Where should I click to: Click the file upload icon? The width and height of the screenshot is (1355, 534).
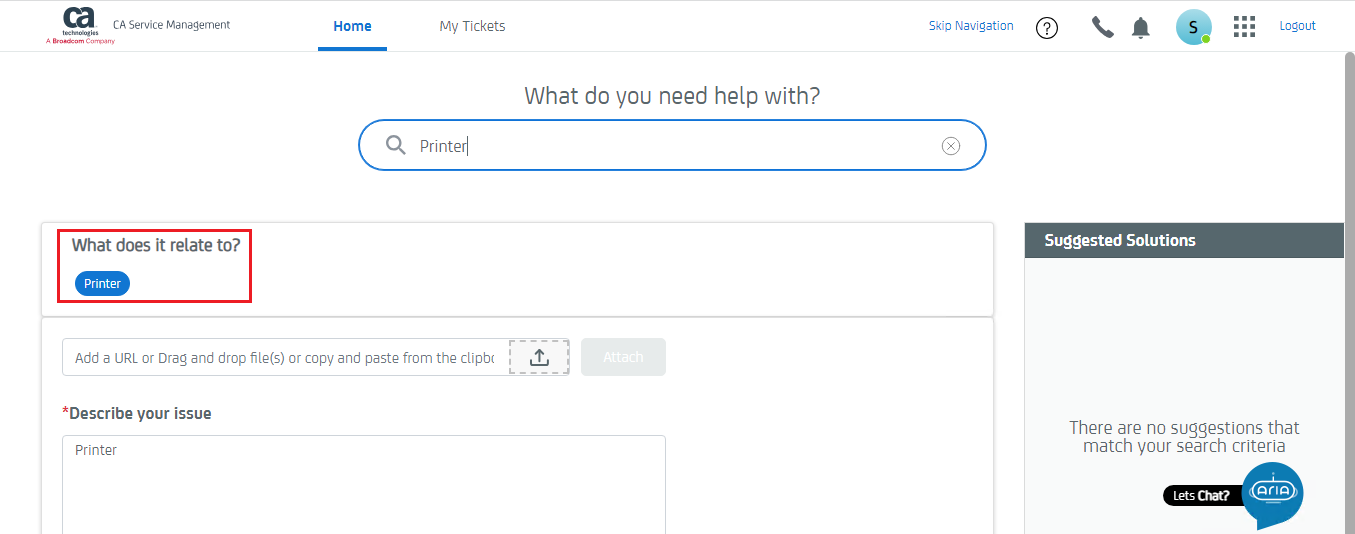tap(539, 357)
